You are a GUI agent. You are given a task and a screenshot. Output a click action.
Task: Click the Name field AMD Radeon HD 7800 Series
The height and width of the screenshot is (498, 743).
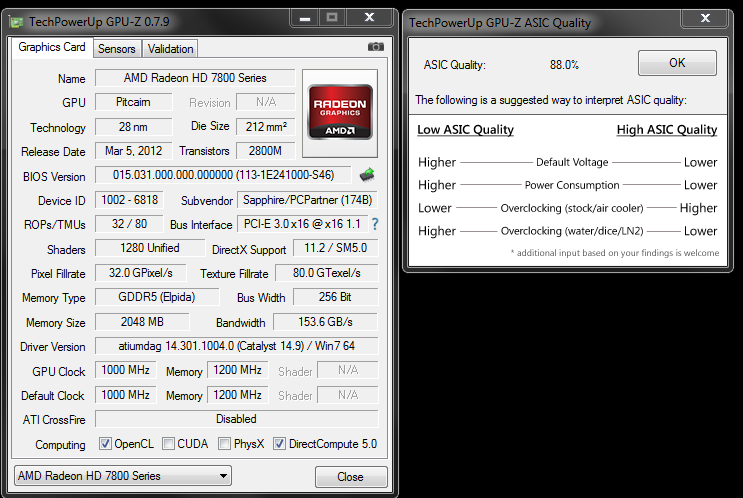point(195,78)
